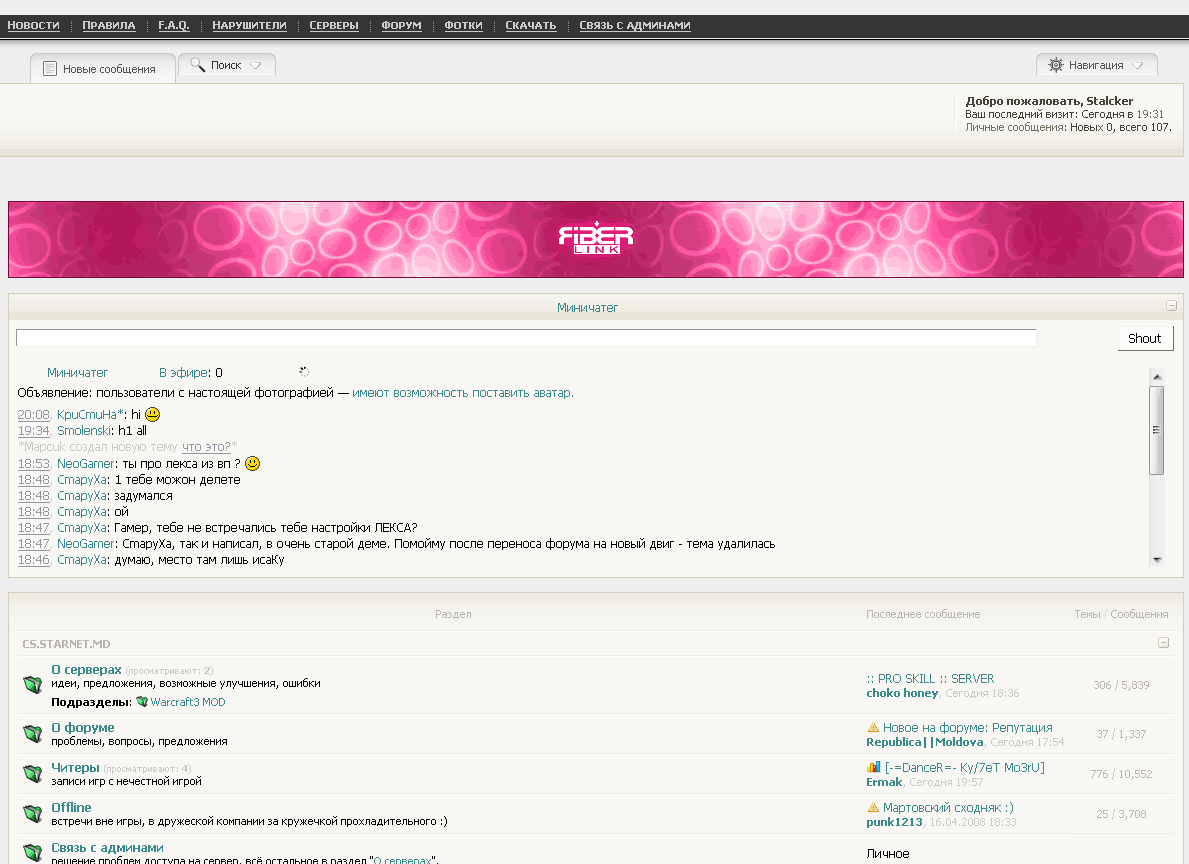Open the Warcraft3 MOD subforum
This screenshot has height=864, width=1189.
pyautogui.click(x=187, y=702)
